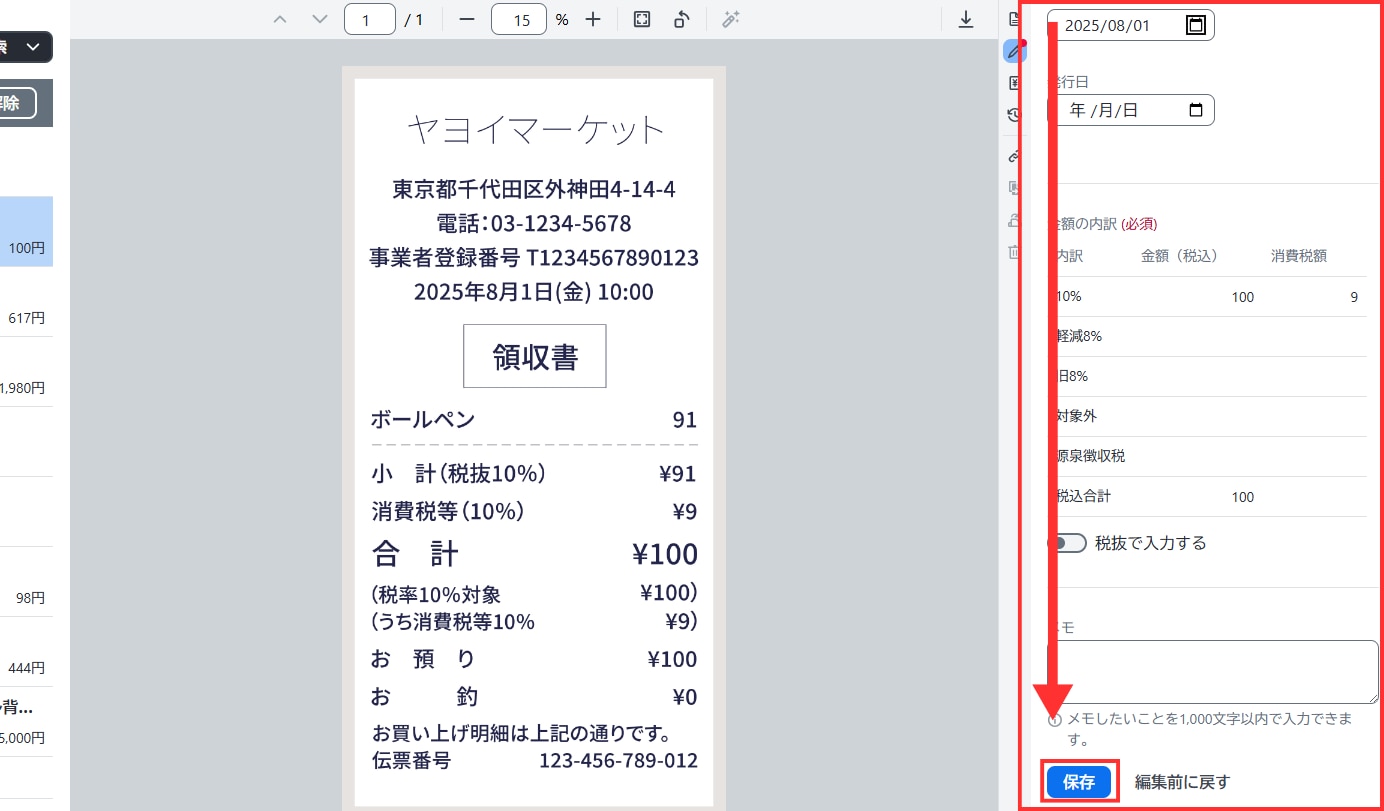Go to next page with down chevron
The height and width of the screenshot is (811, 1384).
coord(320,19)
